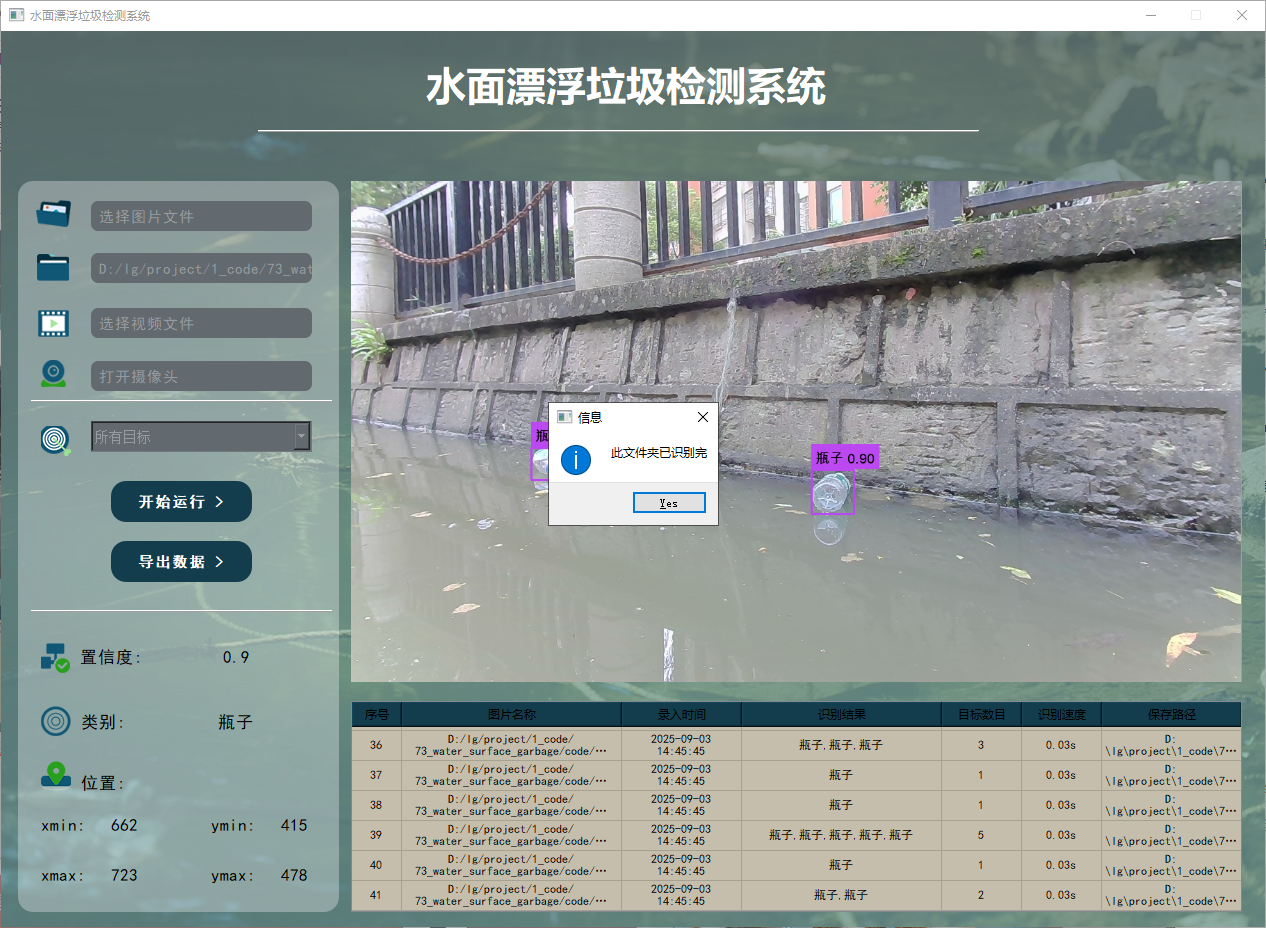The width and height of the screenshot is (1266, 928).
Task: Open the 所有目标 dropdown
Action: [201, 436]
